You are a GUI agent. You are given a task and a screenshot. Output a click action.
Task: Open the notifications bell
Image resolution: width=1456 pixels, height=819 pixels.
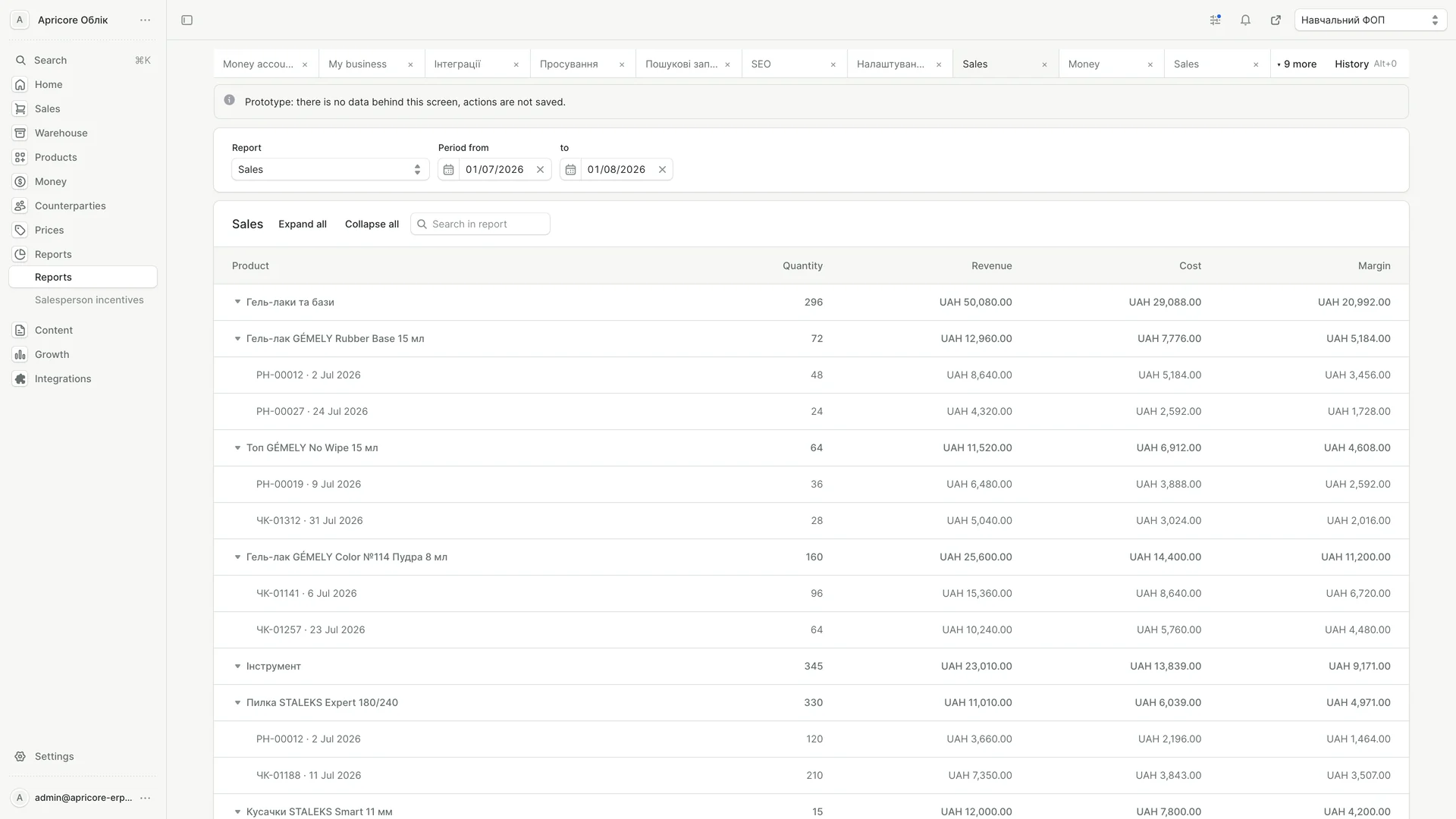[x=1245, y=20]
